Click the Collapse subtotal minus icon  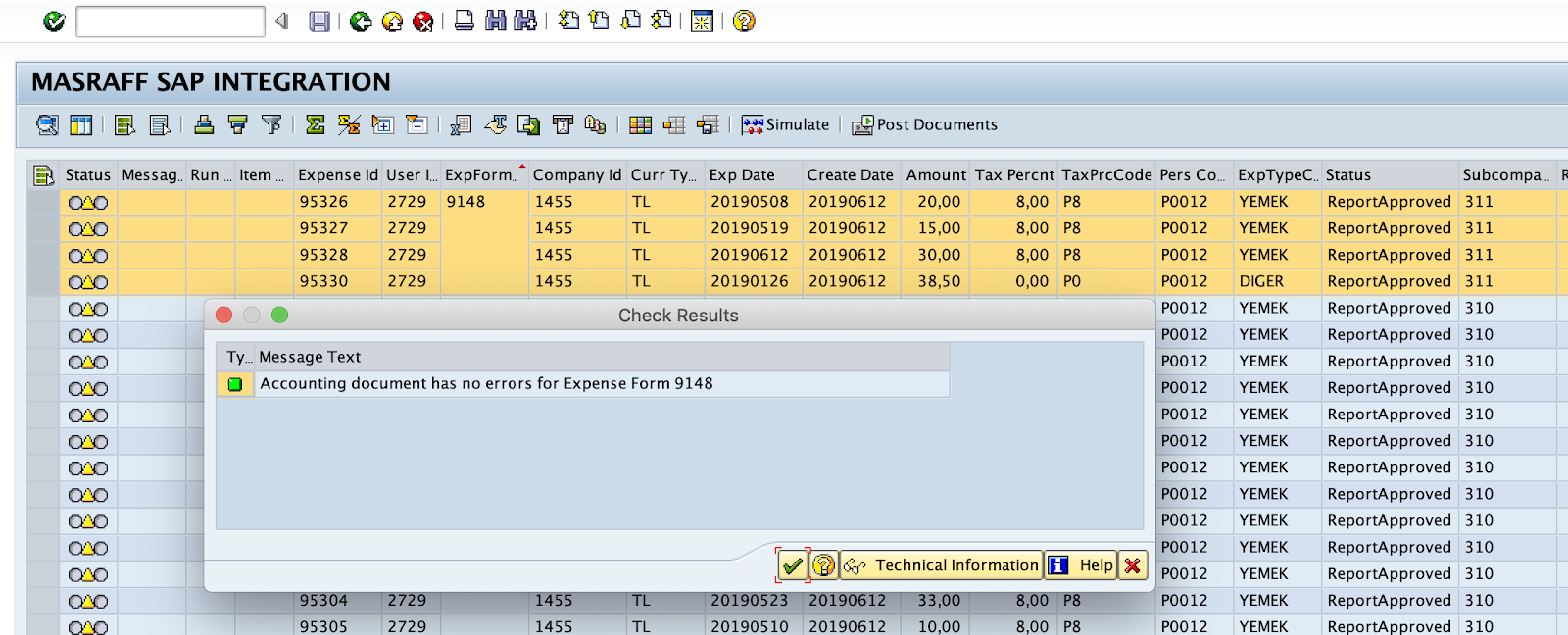[x=416, y=124]
